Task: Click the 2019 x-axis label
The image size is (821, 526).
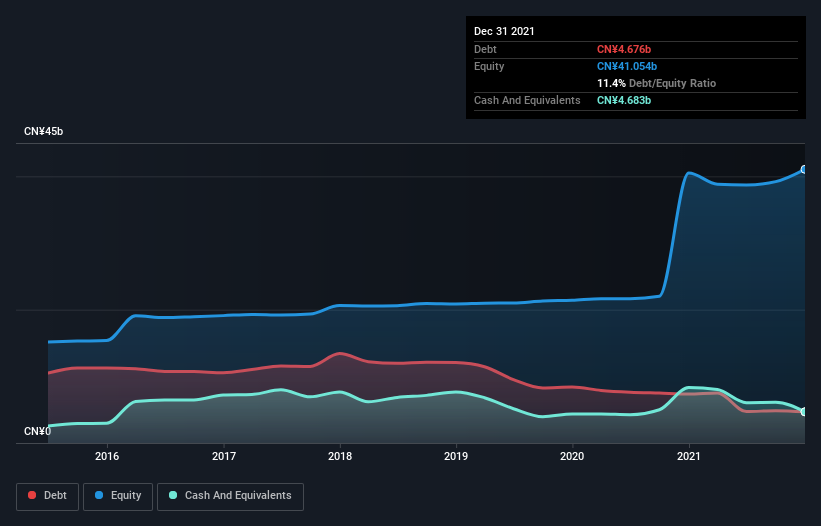Action: [x=456, y=456]
